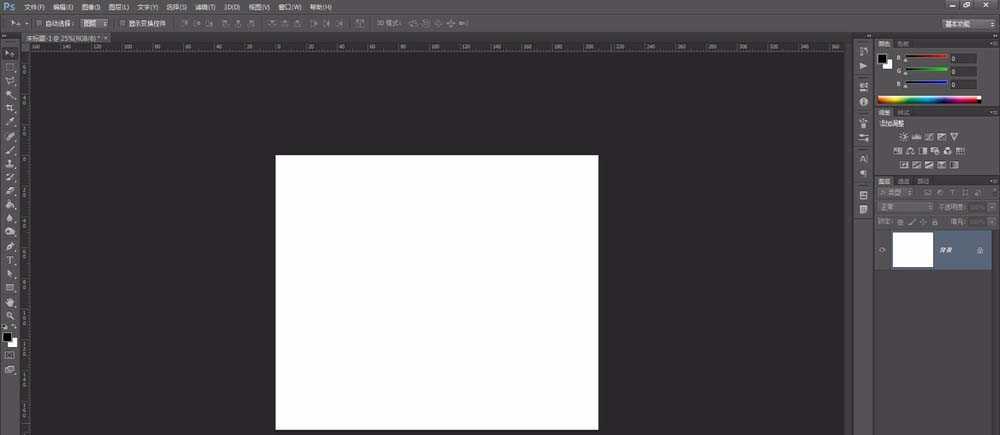Viewport: 1000px width, 435px height.
Task: Select the Hand tool
Action: pos(10,301)
